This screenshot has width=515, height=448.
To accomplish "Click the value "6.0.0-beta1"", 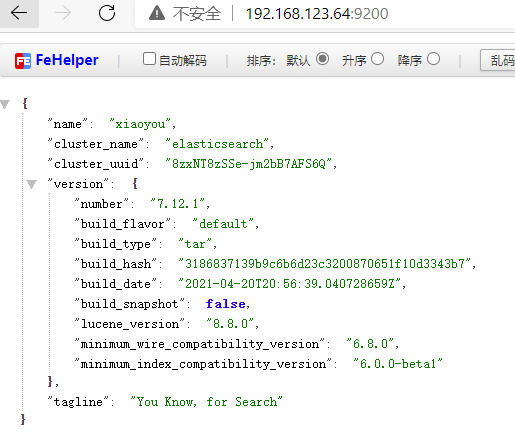I will click(398, 364).
